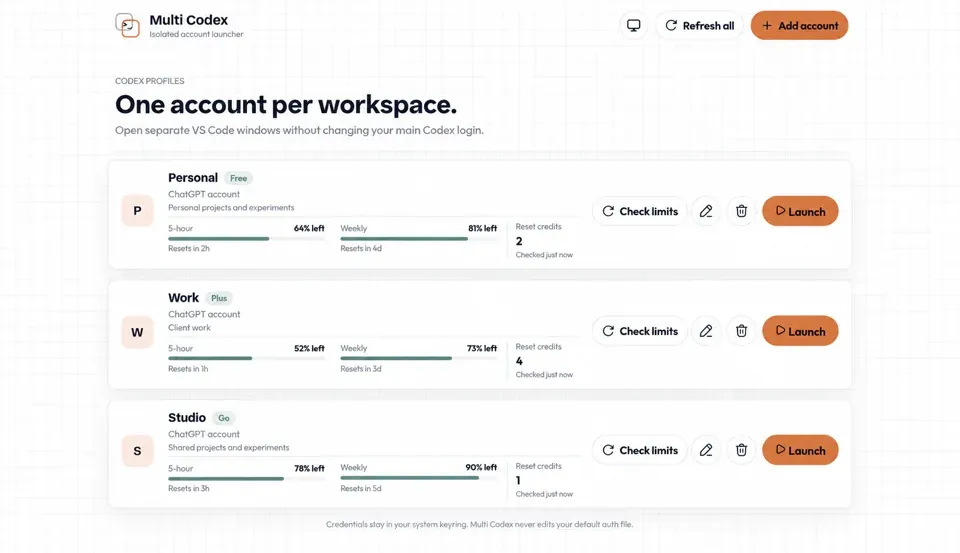Click "Resets in 3h" under Studio
960x553 pixels.
point(189,489)
